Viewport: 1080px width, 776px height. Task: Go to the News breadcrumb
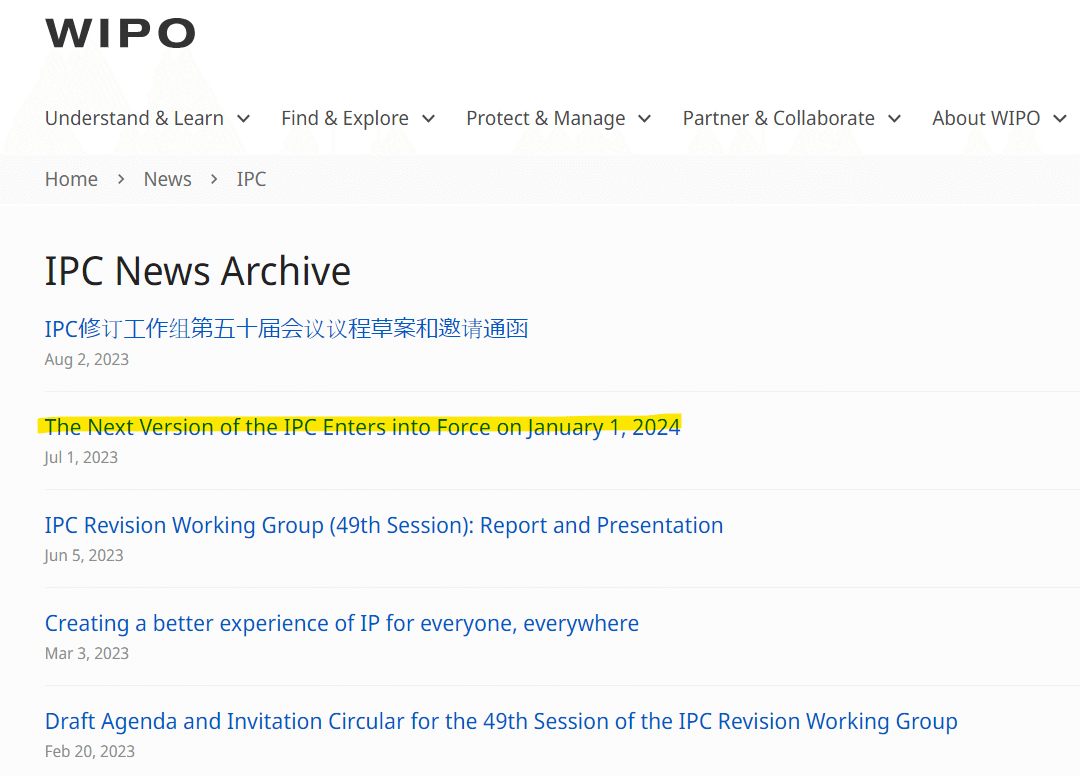(x=167, y=179)
